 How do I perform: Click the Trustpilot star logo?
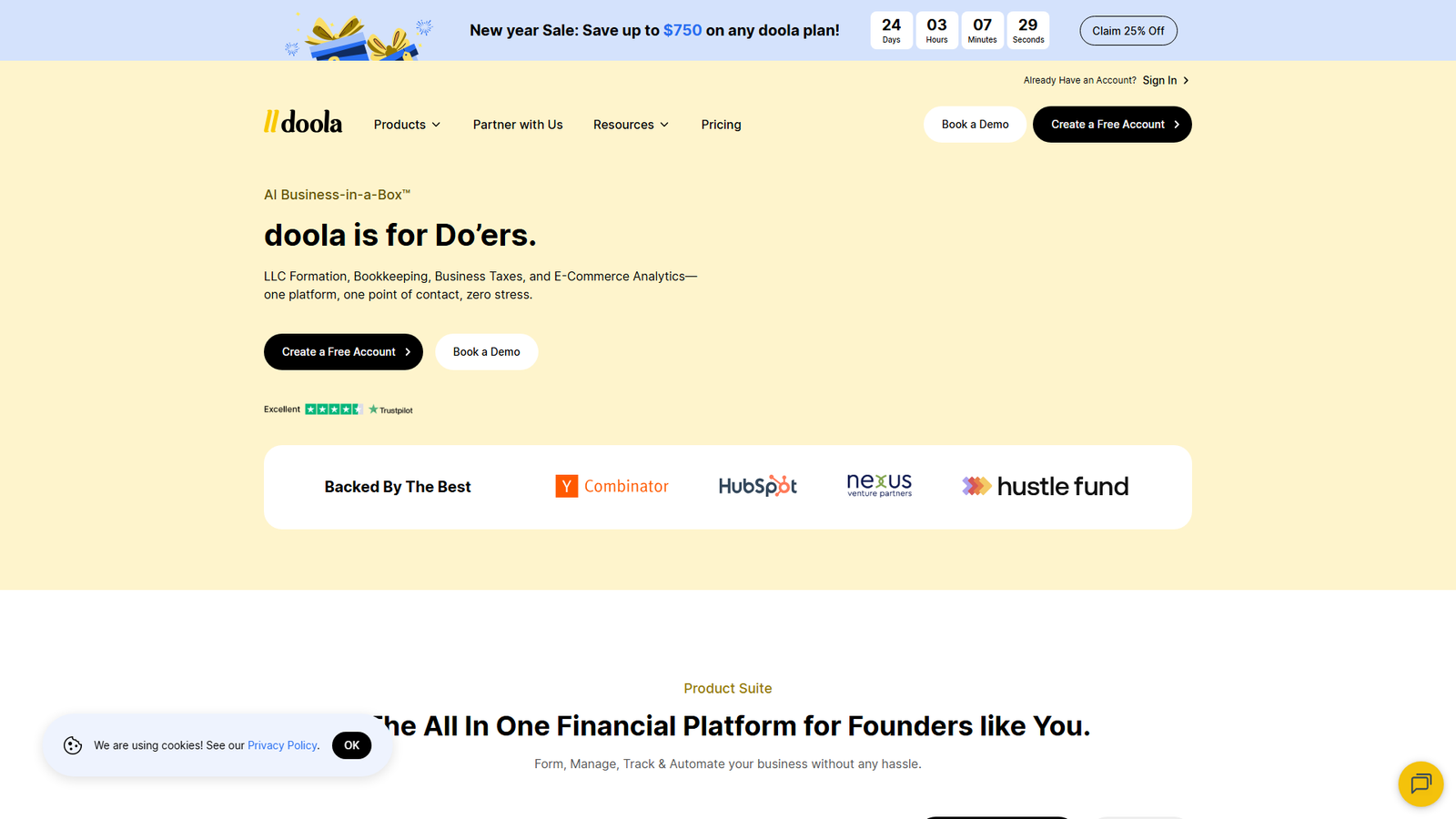point(372,409)
